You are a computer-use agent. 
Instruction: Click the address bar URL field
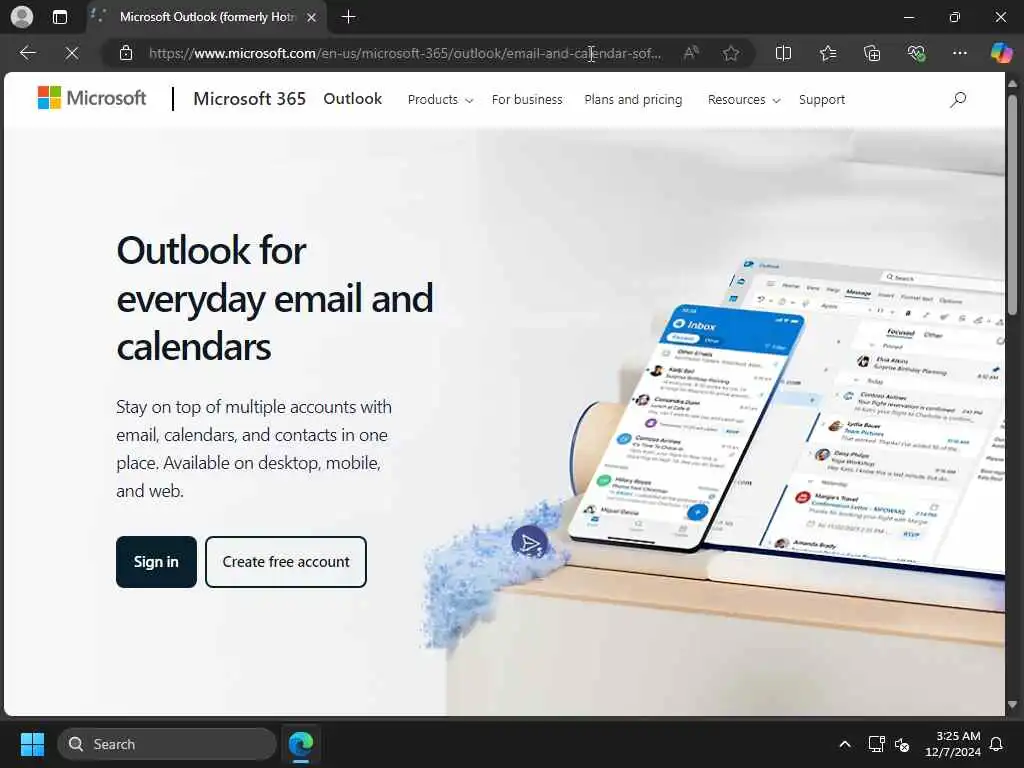pyautogui.click(x=405, y=53)
